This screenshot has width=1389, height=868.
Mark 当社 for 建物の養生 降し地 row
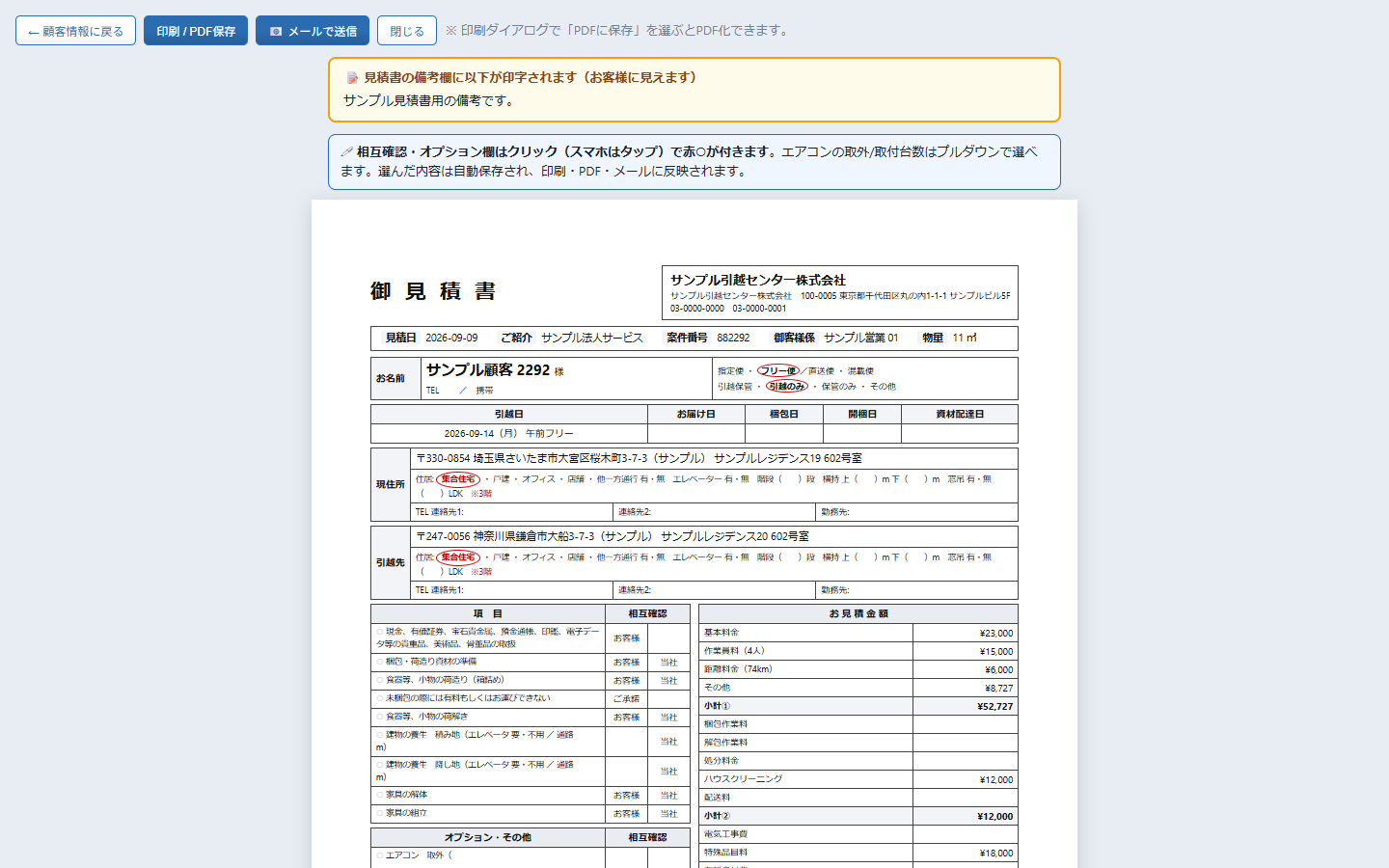tap(668, 771)
